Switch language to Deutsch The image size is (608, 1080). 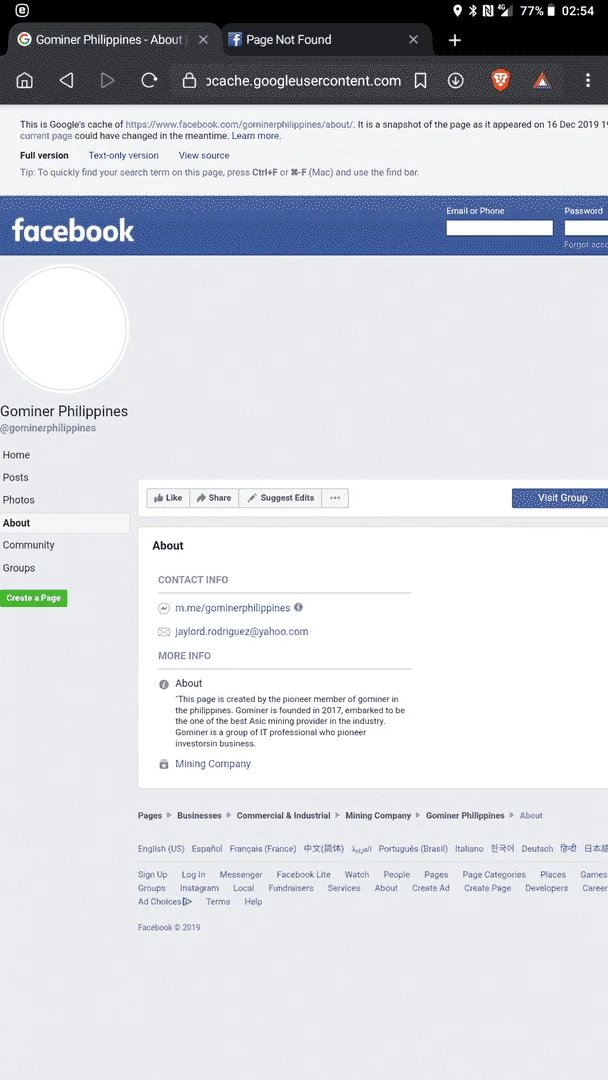[537, 849]
